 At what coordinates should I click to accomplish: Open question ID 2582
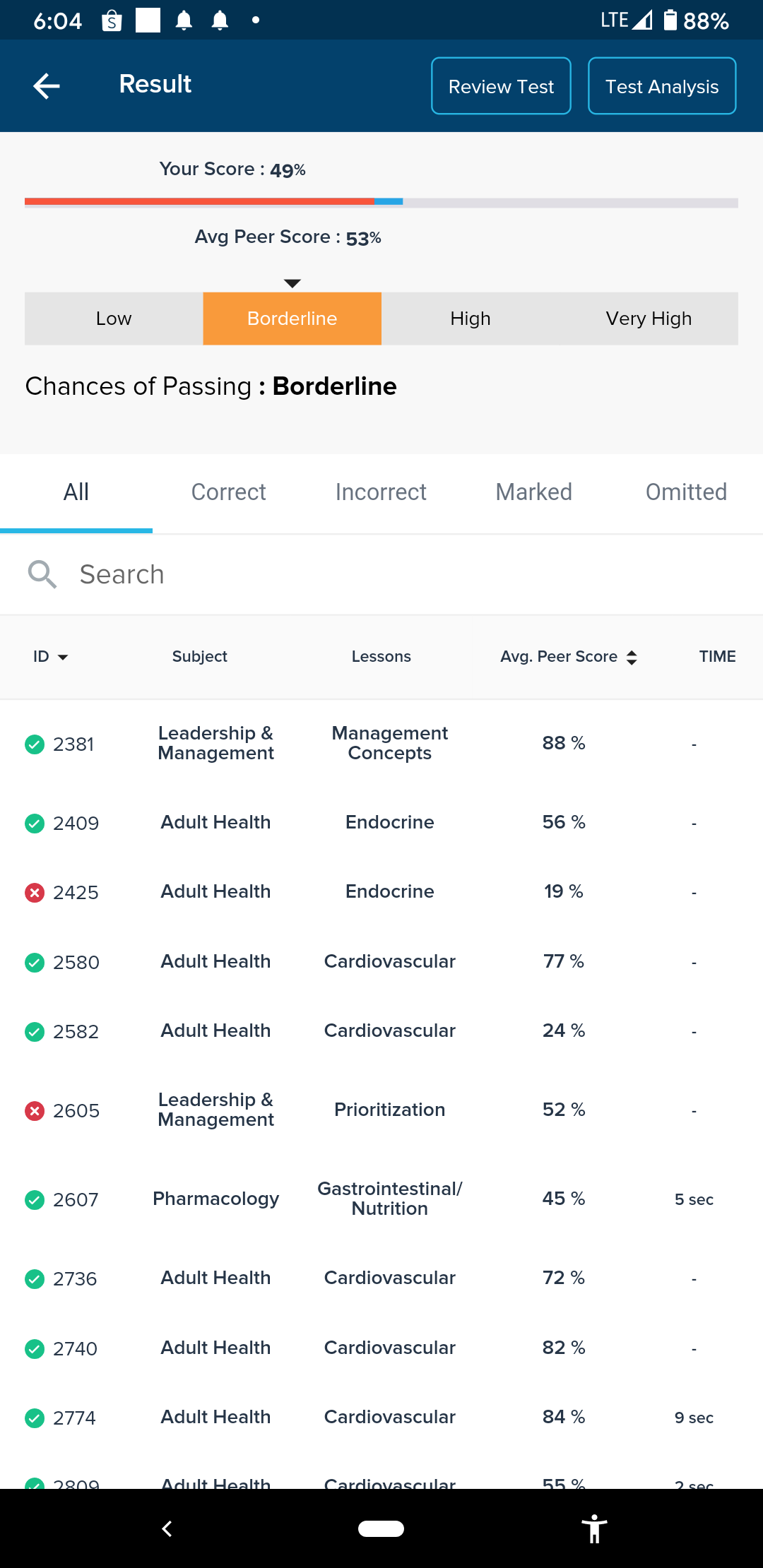coord(76,1032)
